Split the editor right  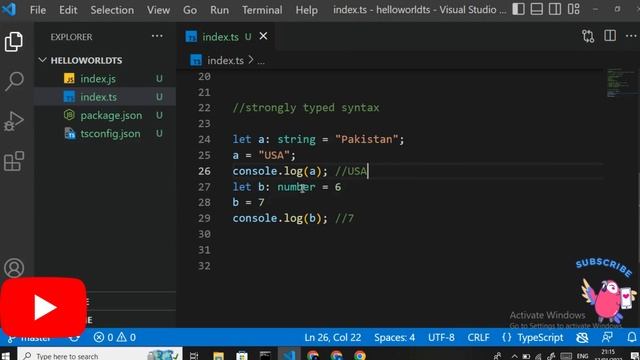610,36
